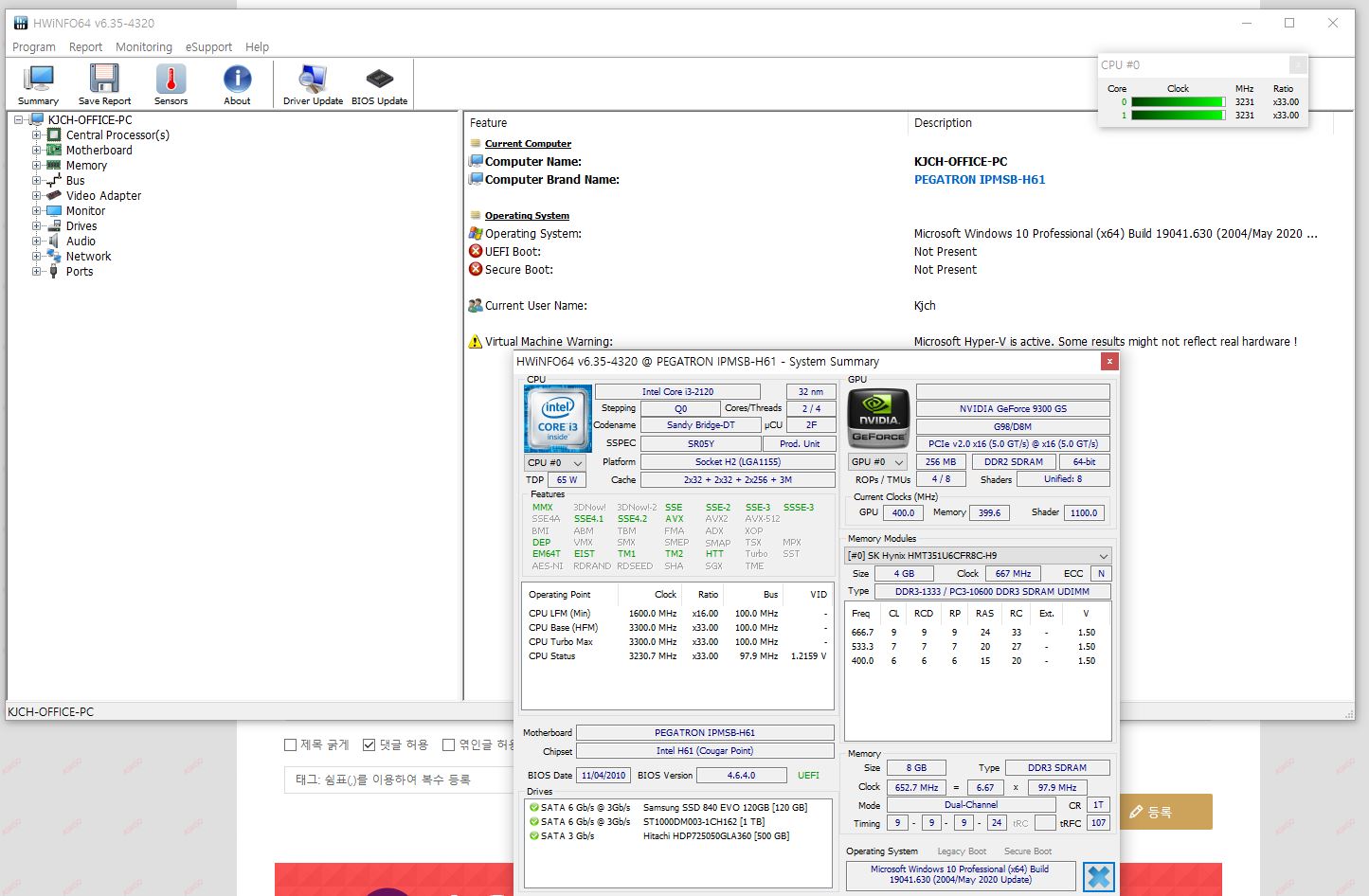
Task: Click the About info icon
Action: click(x=237, y=84)
